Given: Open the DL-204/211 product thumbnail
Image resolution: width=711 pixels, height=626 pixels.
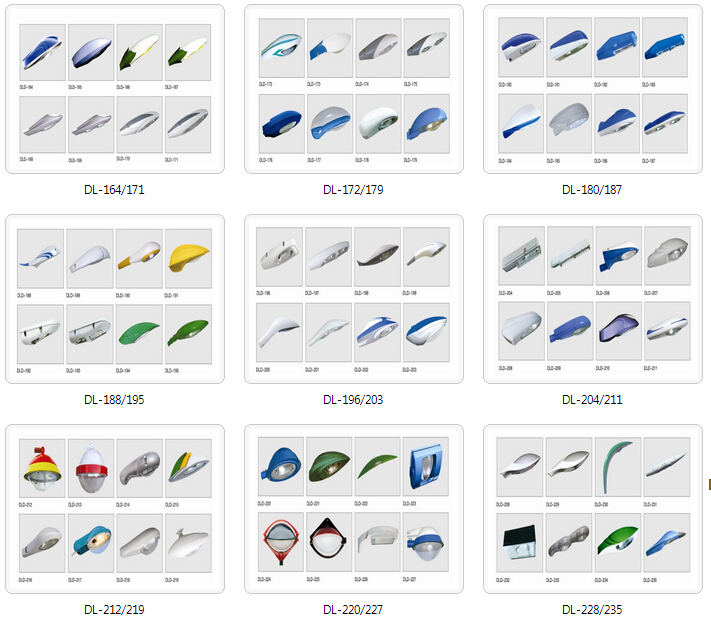Looking at the screenshot, I should [x=593, y=299].
